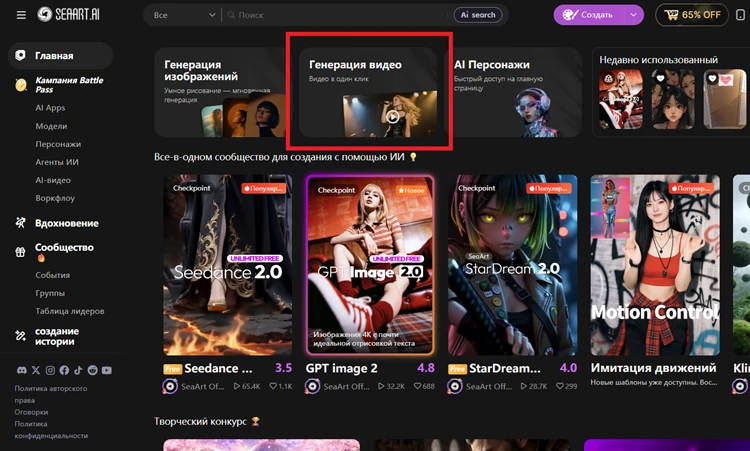Open 'Таблица лидеров' in the sidebar
Screen dimensions: 750x451
click(70, 311)
